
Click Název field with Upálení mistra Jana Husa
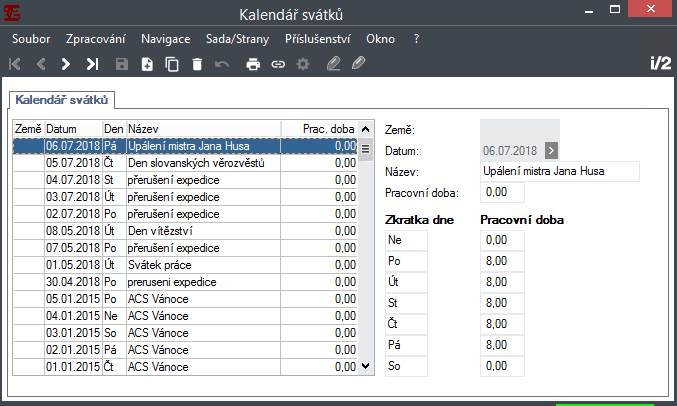(560, 171)
